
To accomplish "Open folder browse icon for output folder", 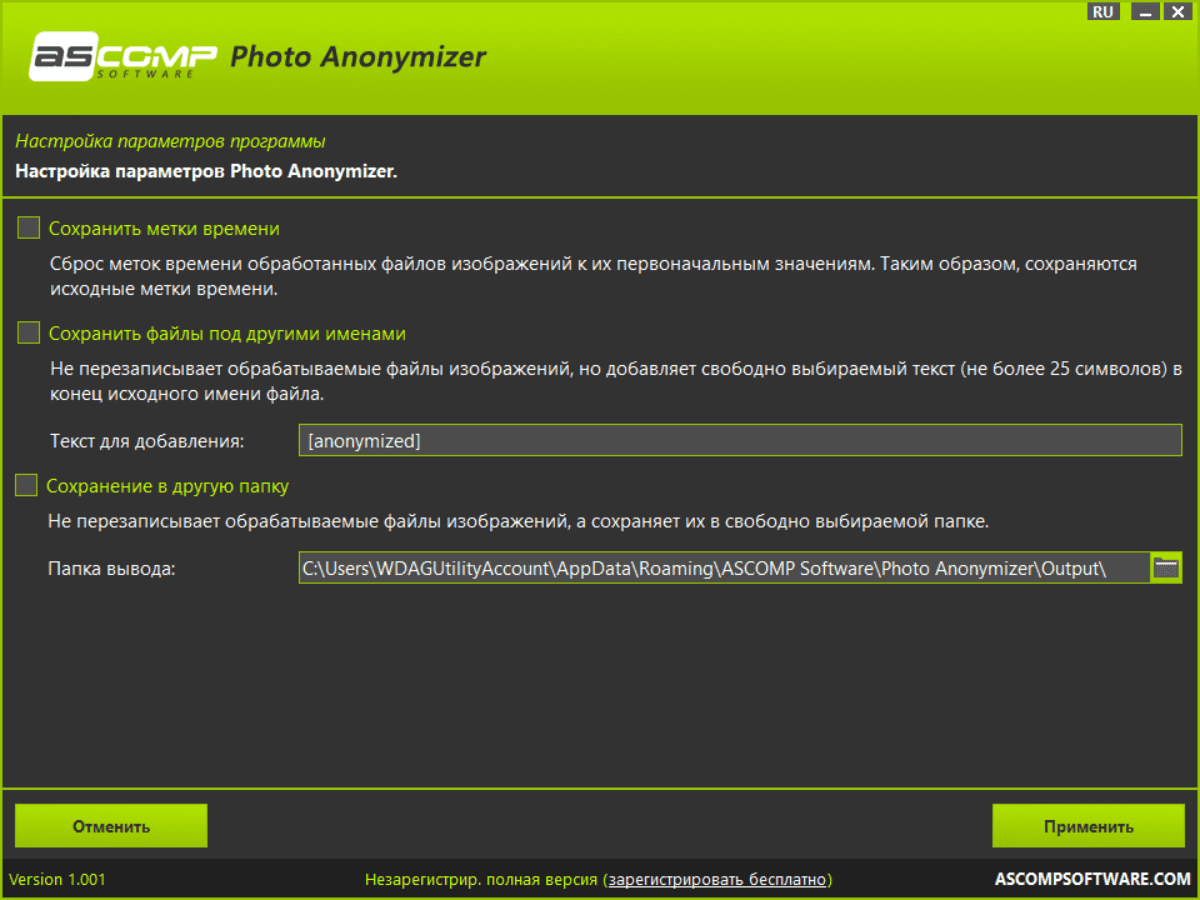I will 1167,568.
